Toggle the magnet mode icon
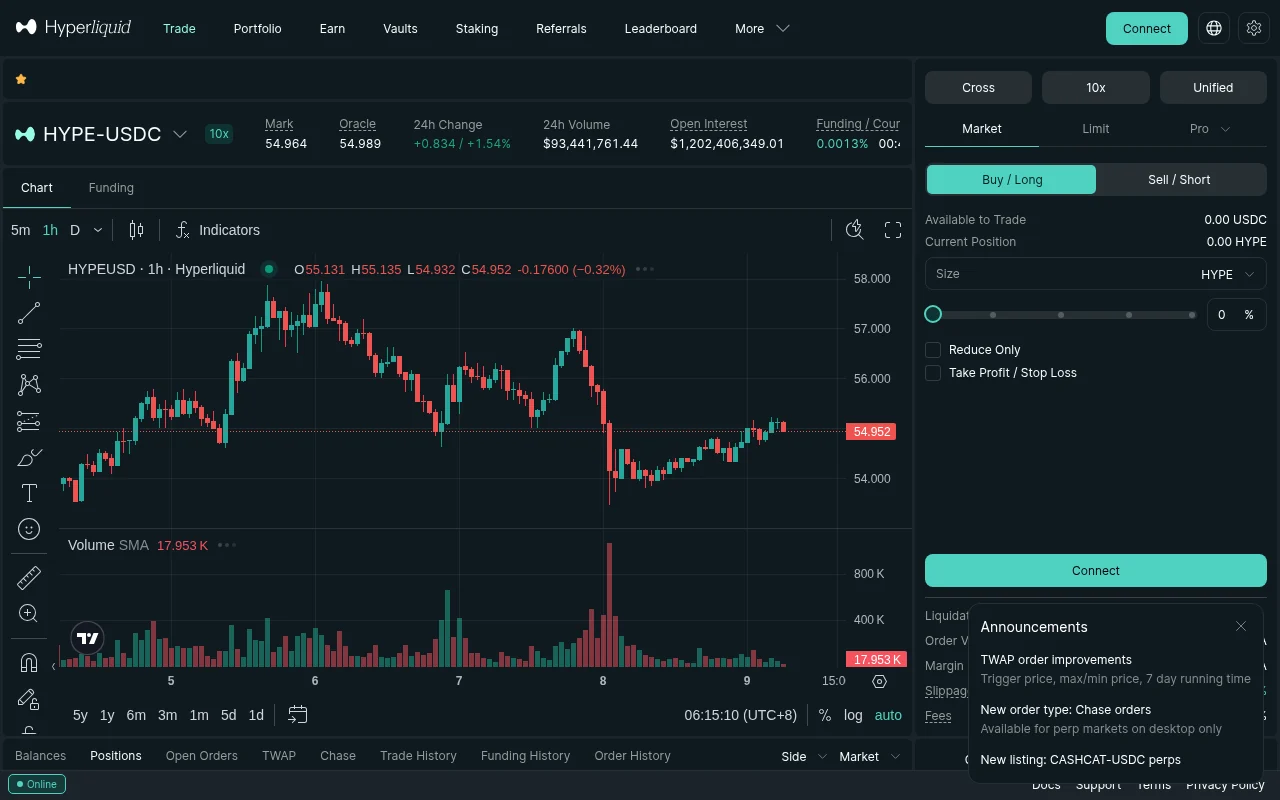Screen dimensions: 1280x800 click(29, 663)
